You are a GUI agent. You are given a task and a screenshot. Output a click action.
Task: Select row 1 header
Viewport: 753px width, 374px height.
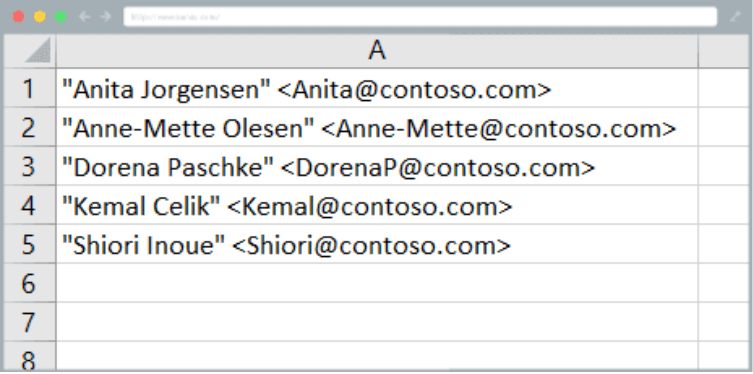tap(29, 88)
